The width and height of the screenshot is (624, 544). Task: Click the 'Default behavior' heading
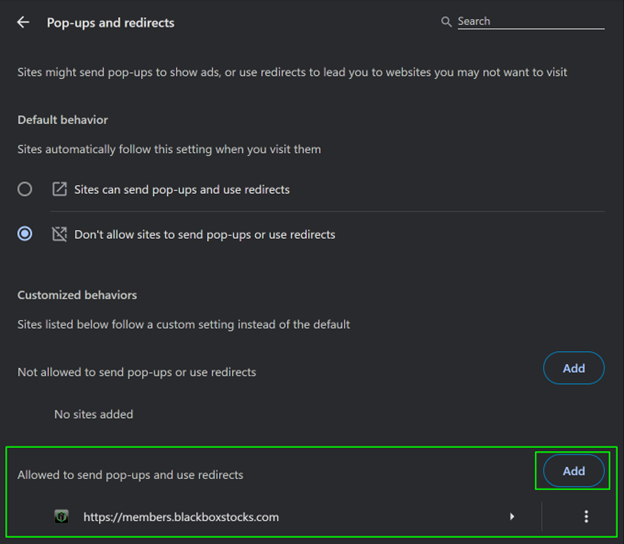pyautogui.click(x=62, y=120)
